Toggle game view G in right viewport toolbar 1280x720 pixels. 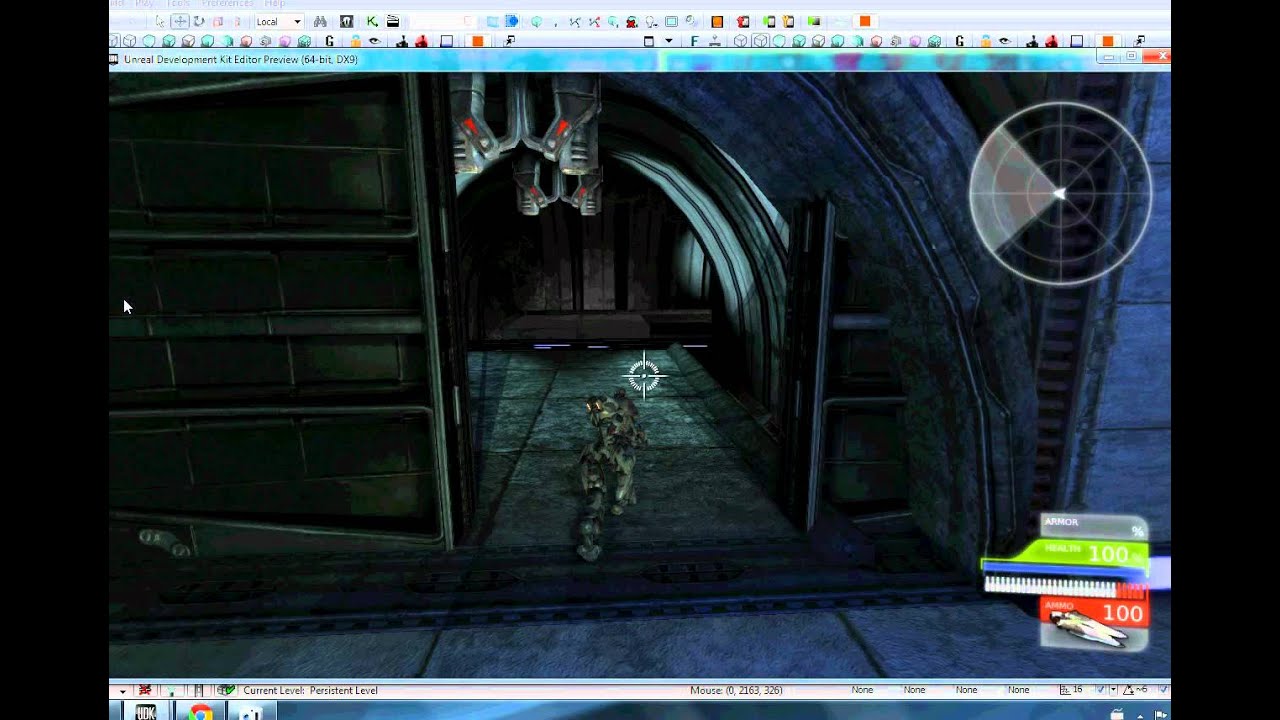click(960, 41)
